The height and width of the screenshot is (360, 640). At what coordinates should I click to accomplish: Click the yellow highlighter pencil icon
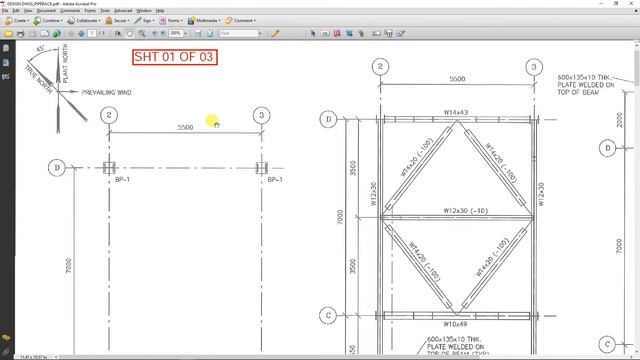coord(275,33)
